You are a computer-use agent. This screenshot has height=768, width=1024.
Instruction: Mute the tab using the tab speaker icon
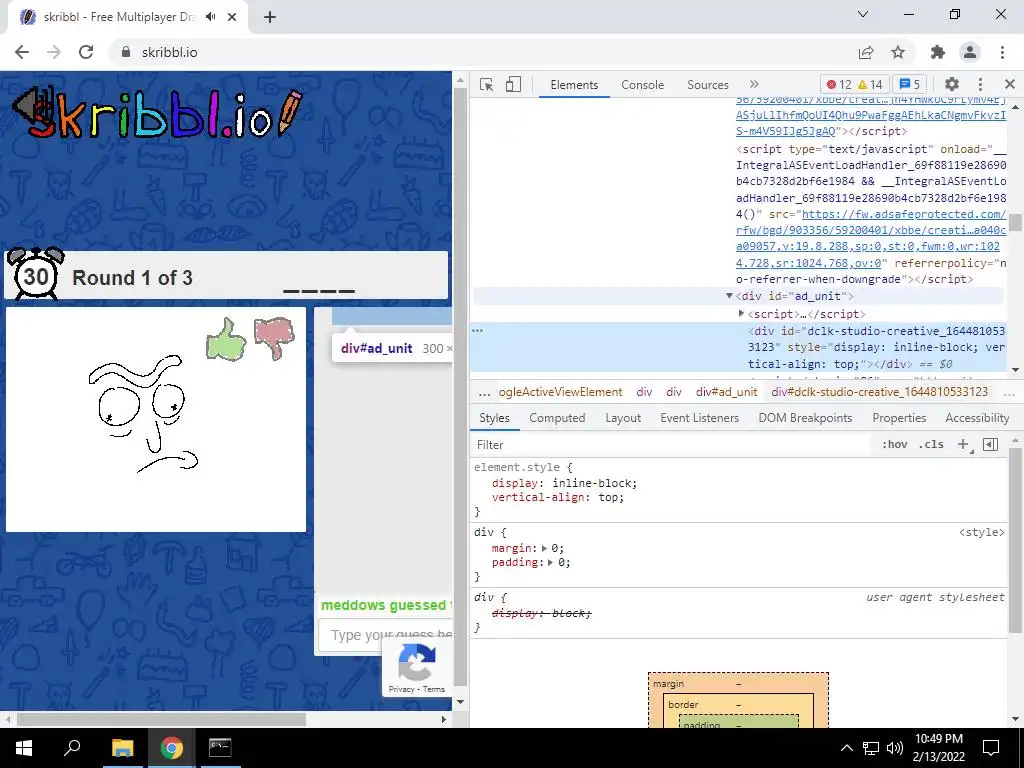(x=210, y=17)
